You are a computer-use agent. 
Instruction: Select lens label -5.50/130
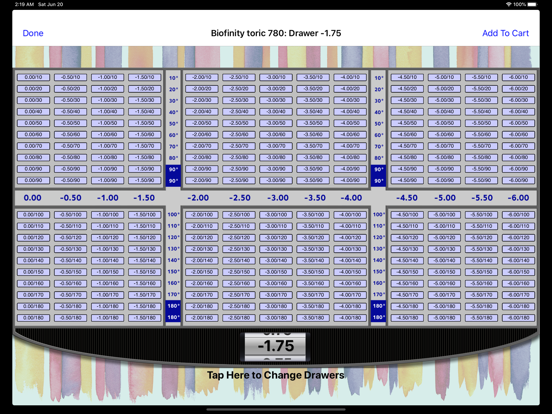coord(481,249)
